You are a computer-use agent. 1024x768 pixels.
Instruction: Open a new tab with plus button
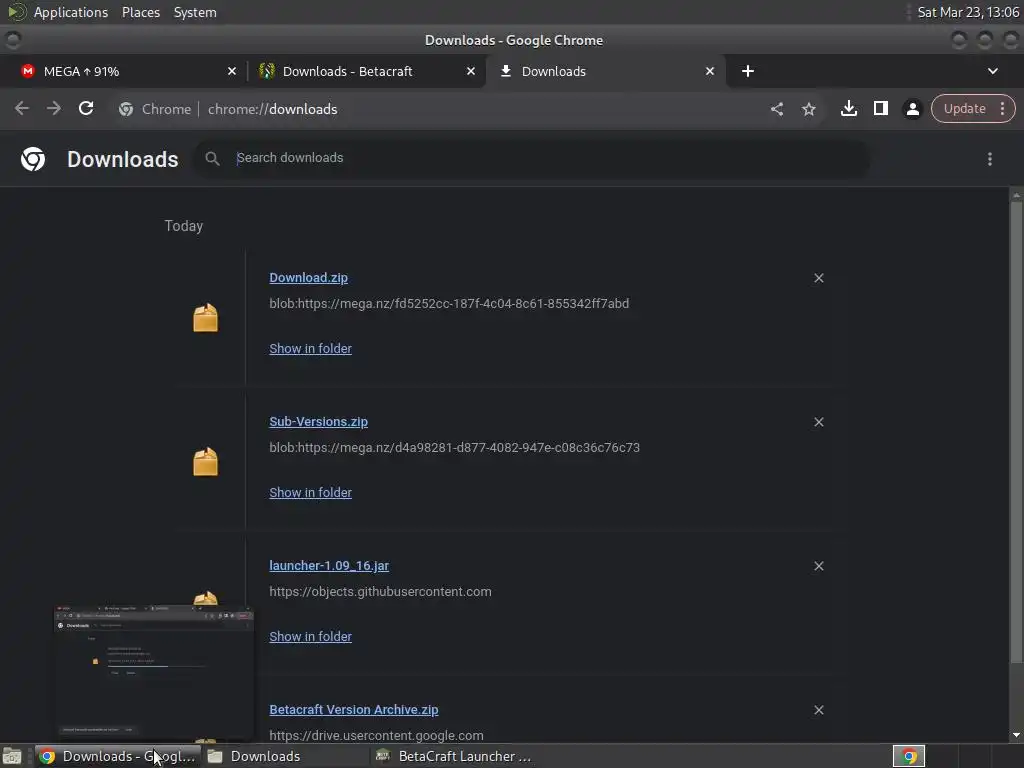pos(748,71)
